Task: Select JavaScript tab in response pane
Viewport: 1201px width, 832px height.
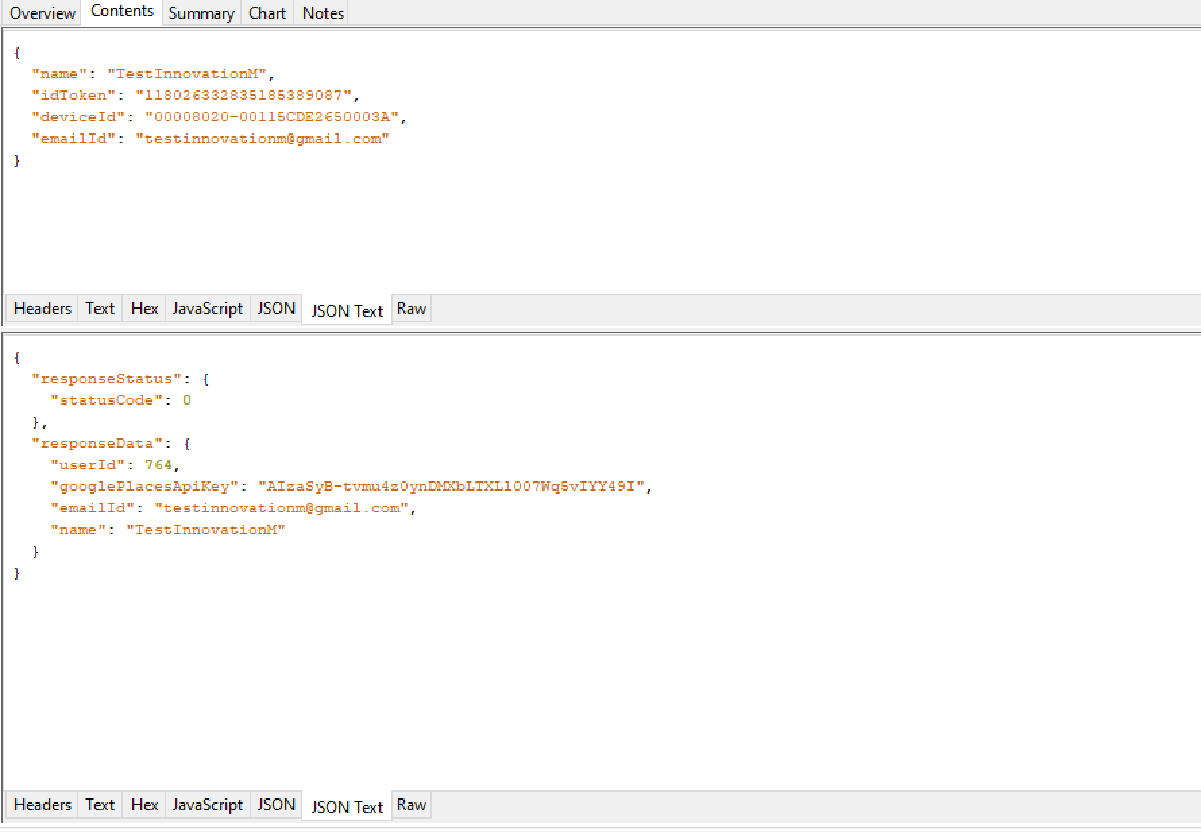Action: (x=208, y=804)
